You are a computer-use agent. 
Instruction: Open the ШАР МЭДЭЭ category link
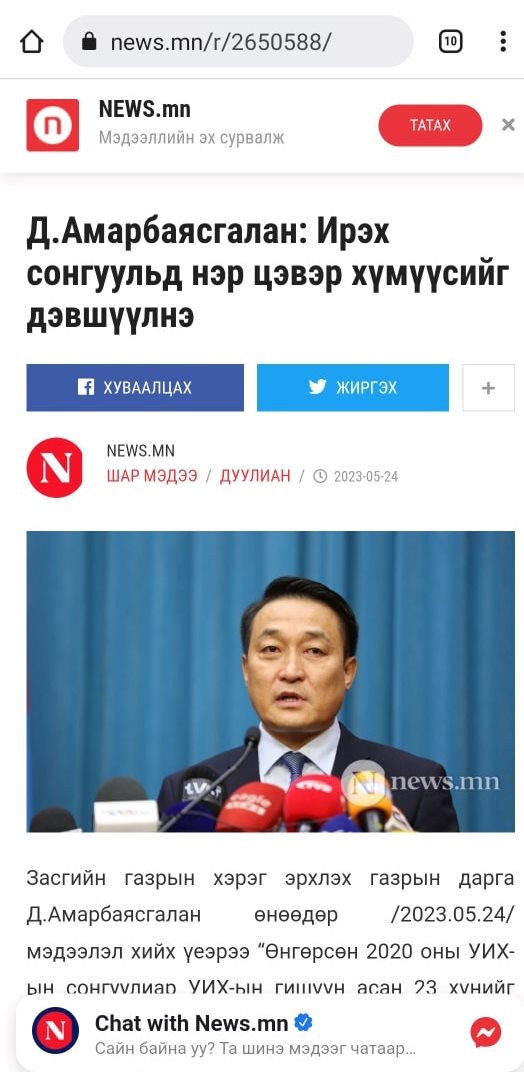click(x=152, y=476)
